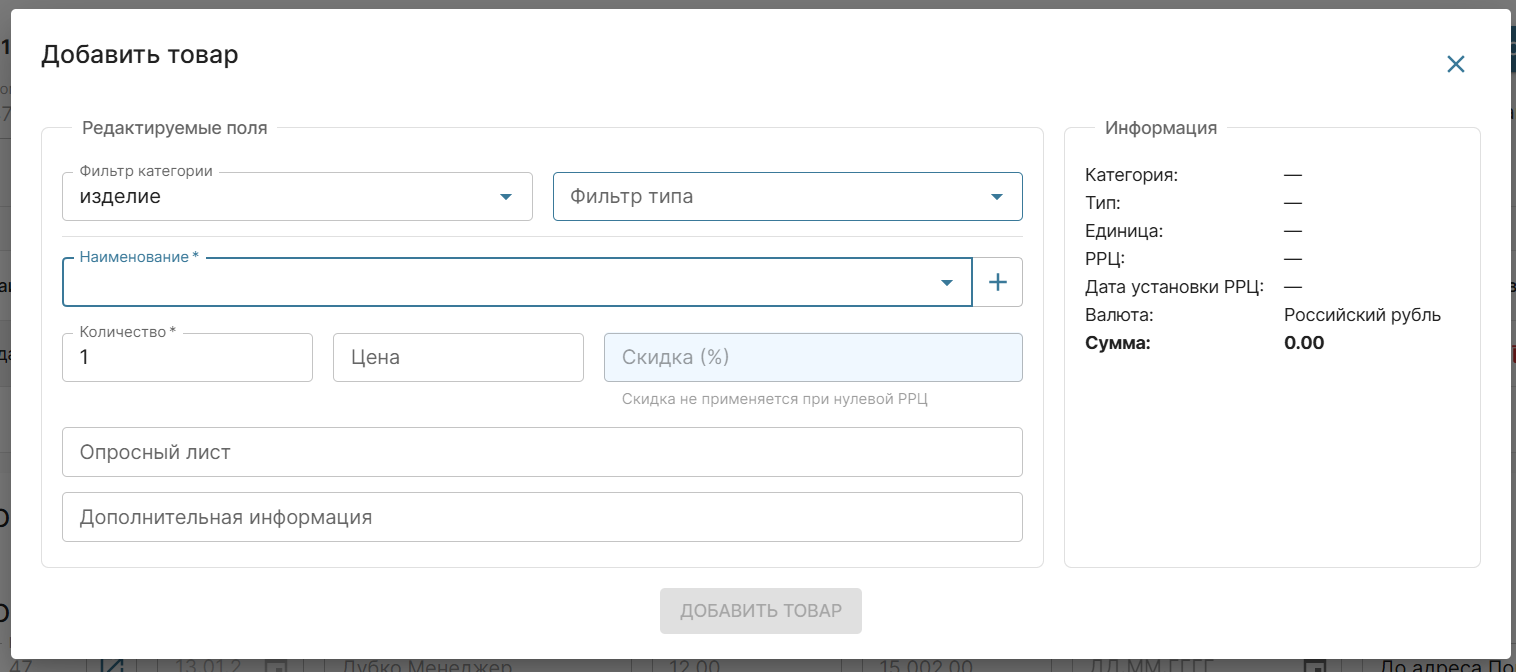The width and height of the screenshot is (1516, 672).
Task: Open the calendar icon next to 13.01.2
Action: 275,666
